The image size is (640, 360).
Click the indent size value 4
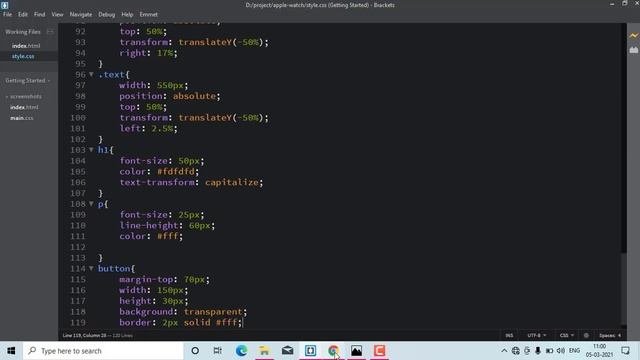pyautogui.click(x=620, y=336)
